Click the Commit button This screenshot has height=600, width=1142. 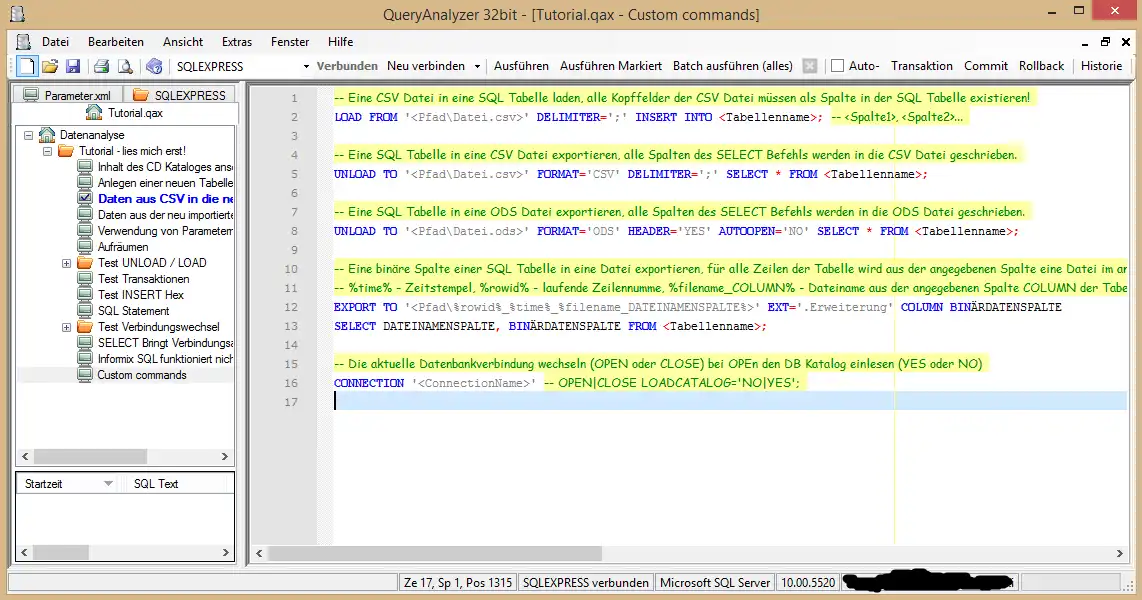tap(985, 66)
